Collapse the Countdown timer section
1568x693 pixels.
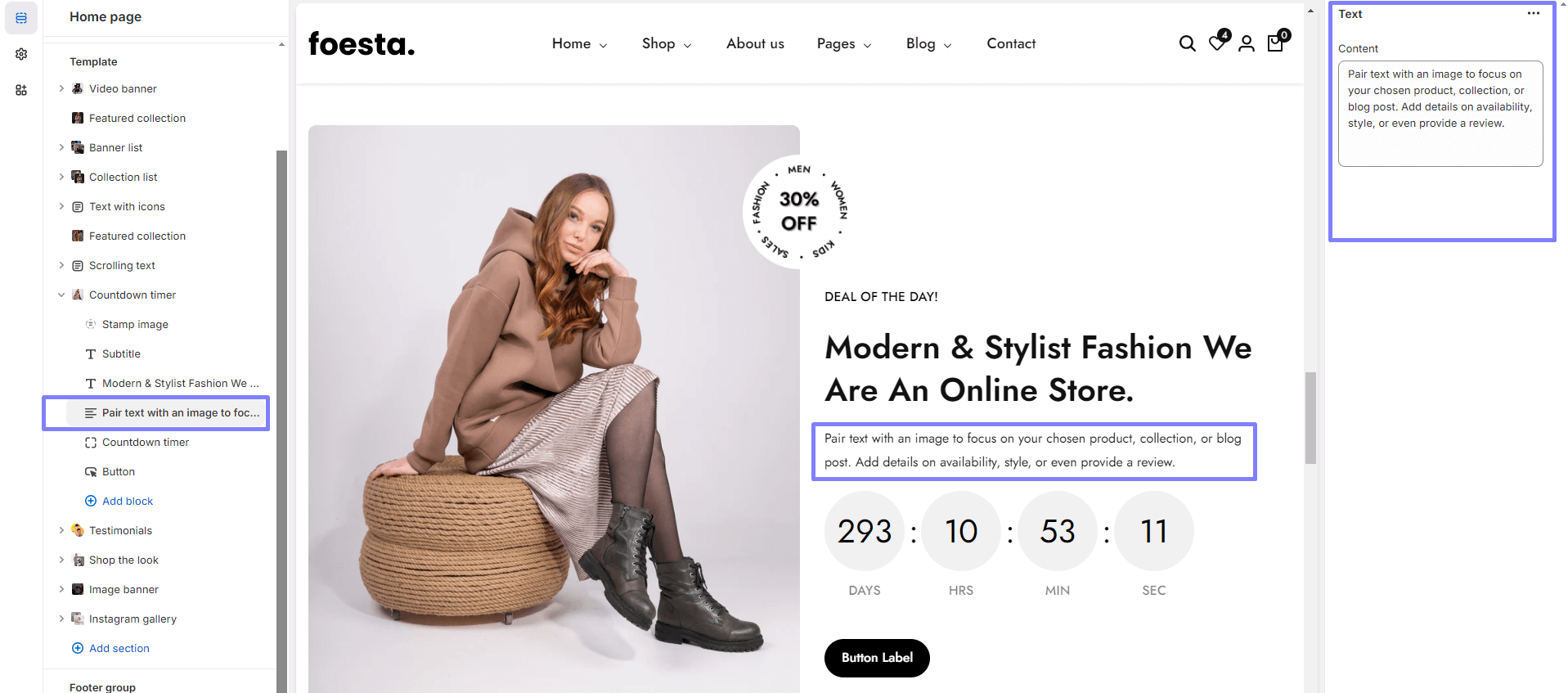61,295
